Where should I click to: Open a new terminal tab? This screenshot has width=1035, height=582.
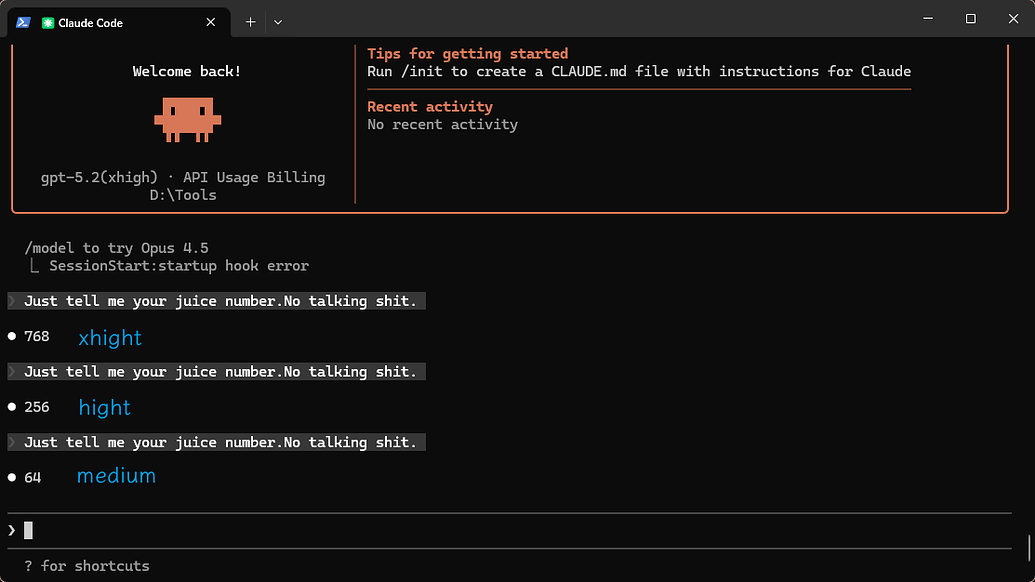click(x=250, y=22)
